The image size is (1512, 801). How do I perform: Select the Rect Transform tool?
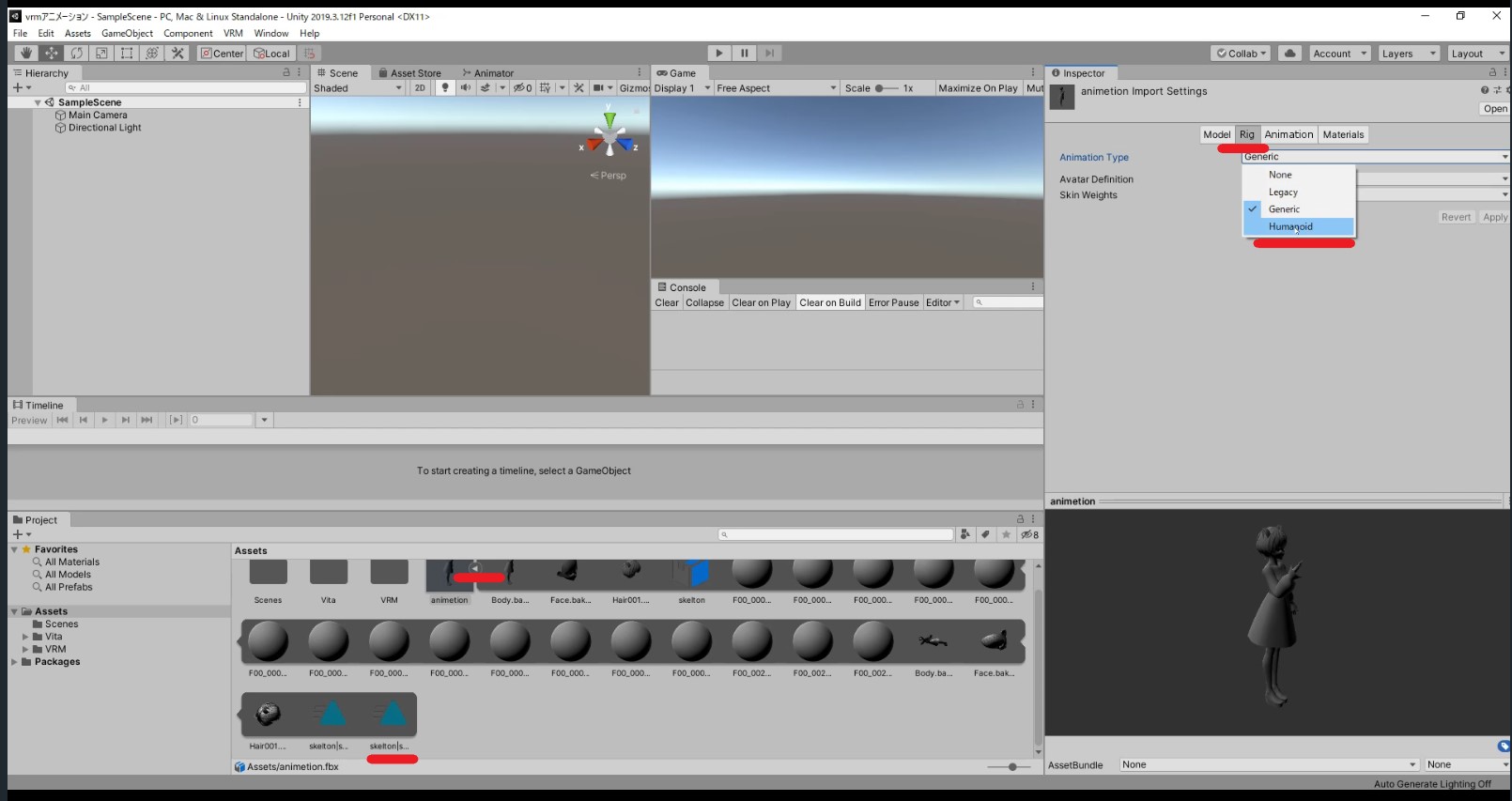127,54
